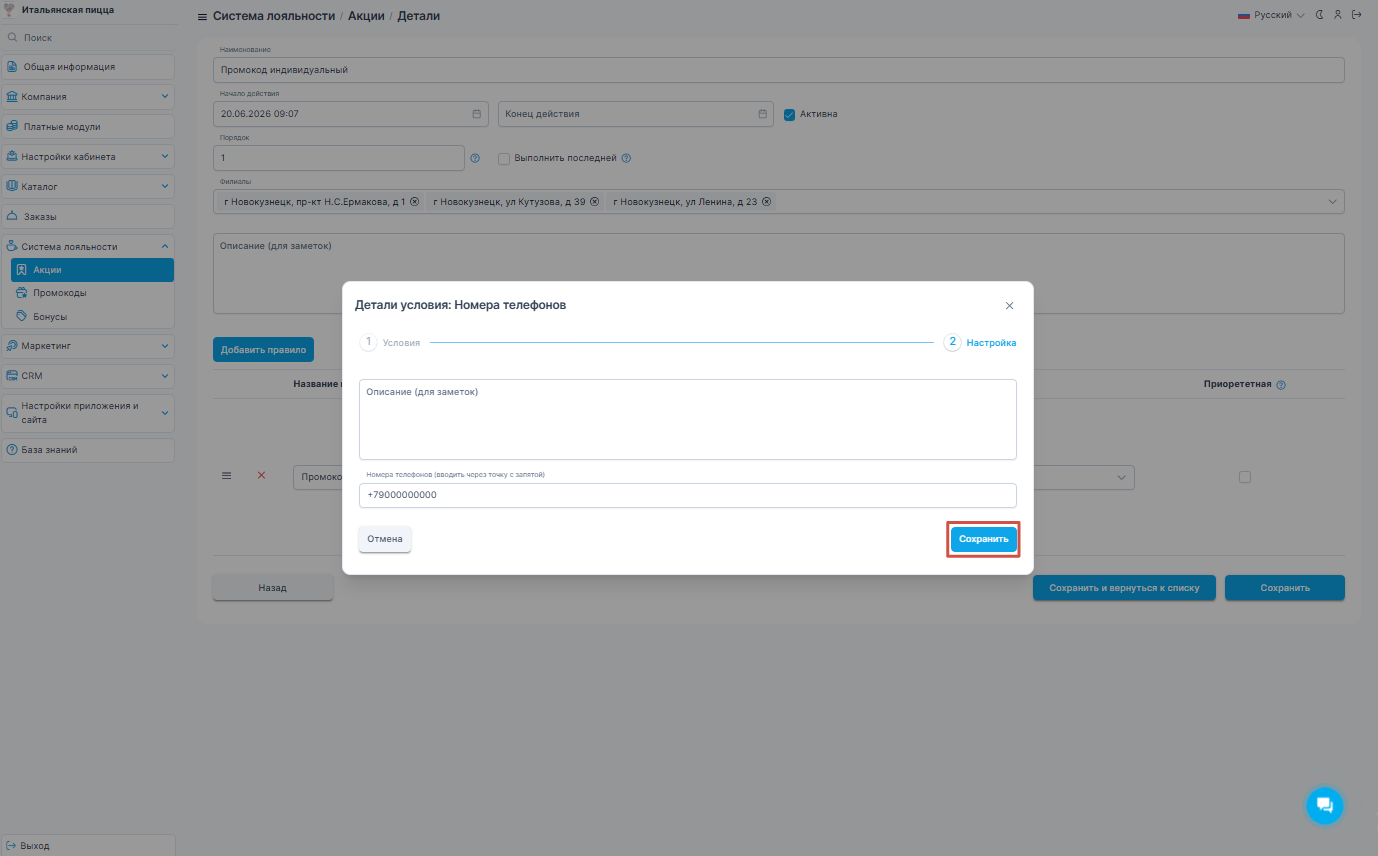Screen dimensions: 1378x856
Task: Enable the Выполнить последней checkbox
Action: click(x=504, y=158)
